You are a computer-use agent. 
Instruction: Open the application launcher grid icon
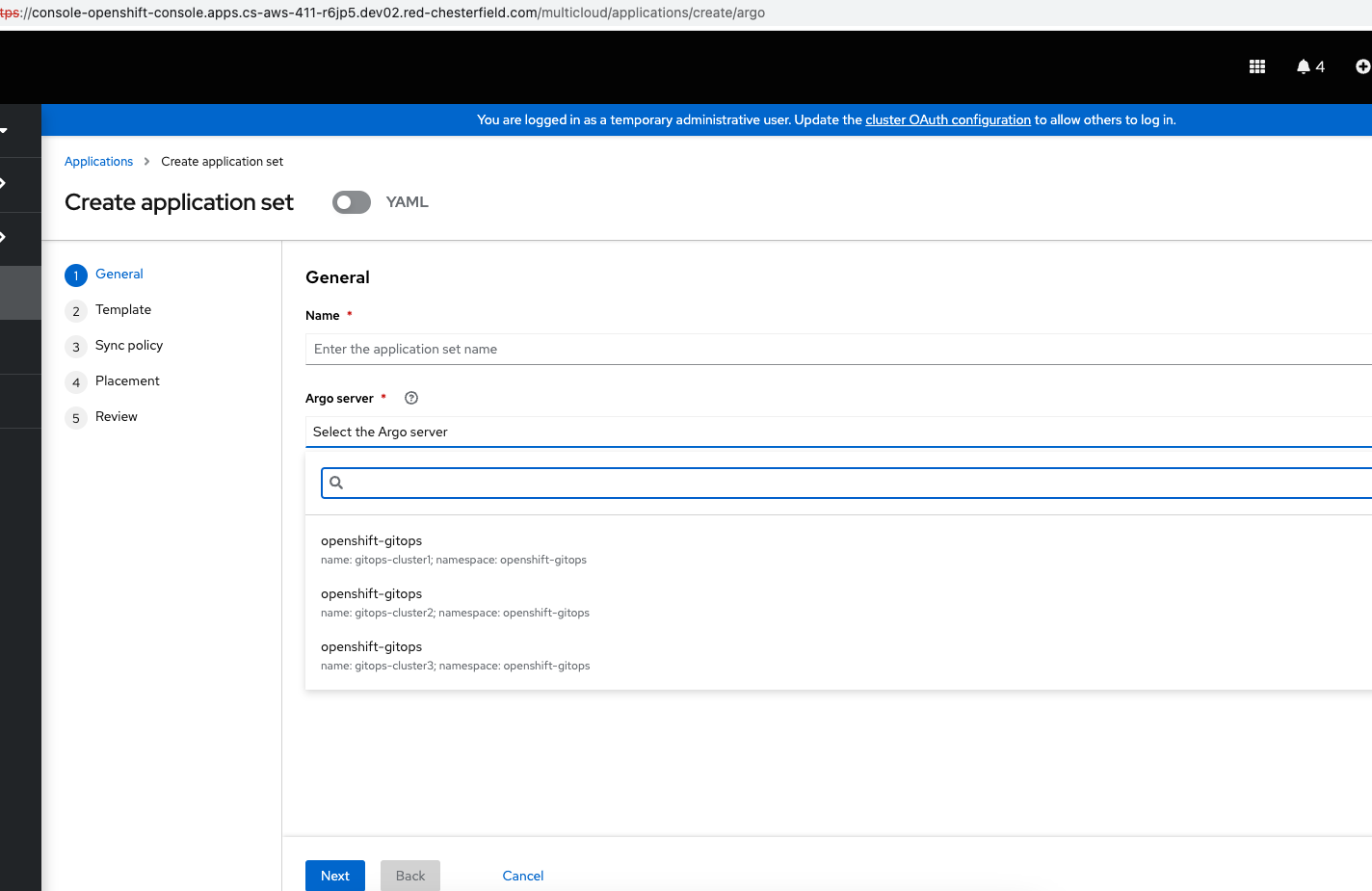[1257, 66]
